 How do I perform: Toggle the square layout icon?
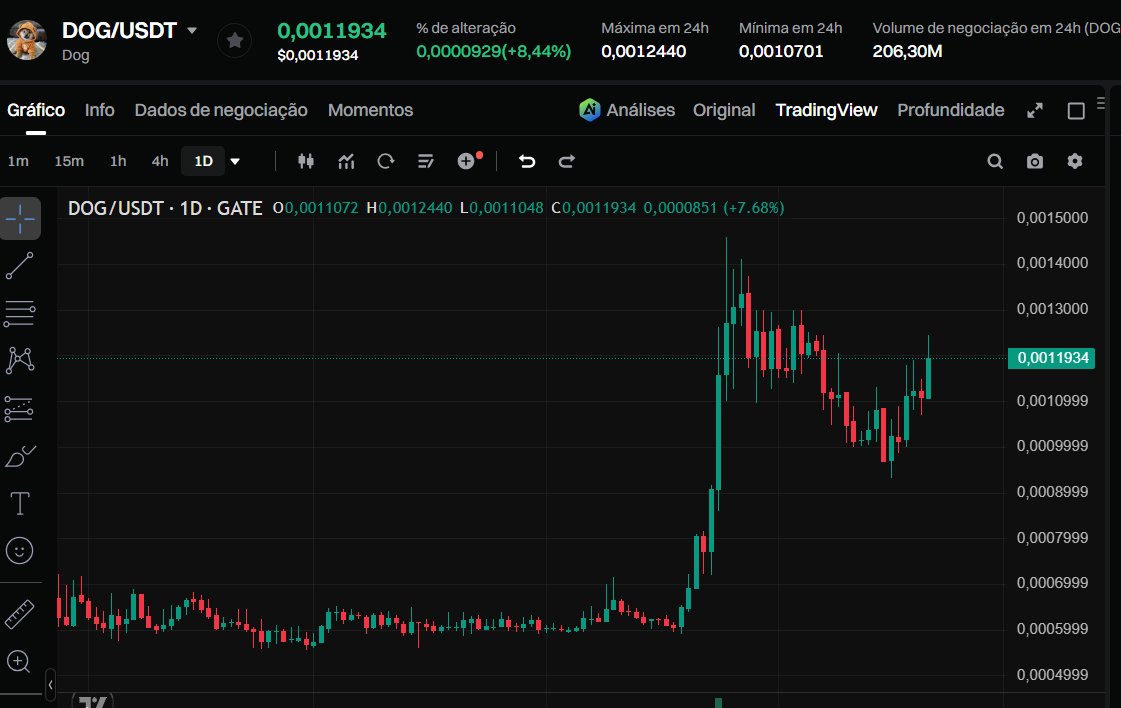[1076, 111]
